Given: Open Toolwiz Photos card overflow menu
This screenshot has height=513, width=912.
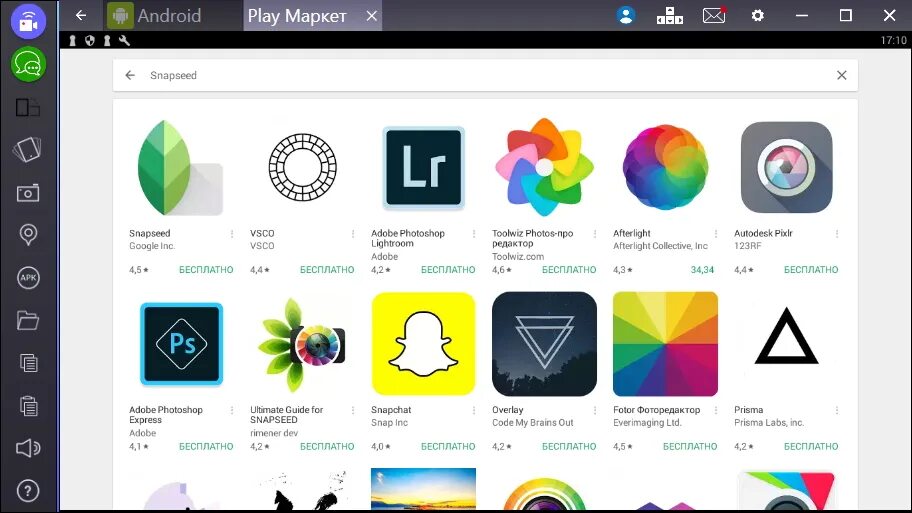Looking at the screenshot, I should pyautogui.click(x=595, y=234).
